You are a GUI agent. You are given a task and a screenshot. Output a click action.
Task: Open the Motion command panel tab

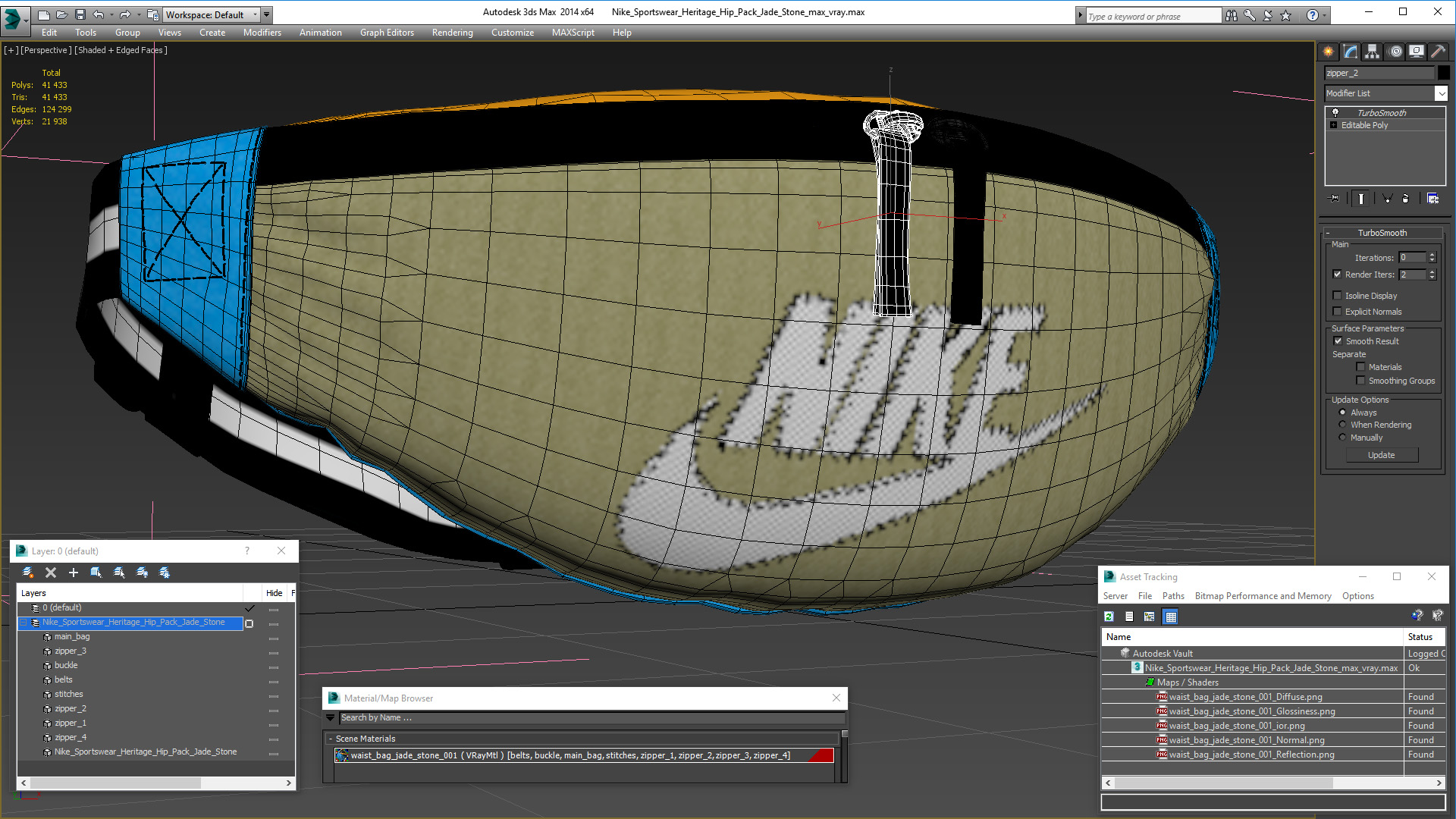(1395, 52)
